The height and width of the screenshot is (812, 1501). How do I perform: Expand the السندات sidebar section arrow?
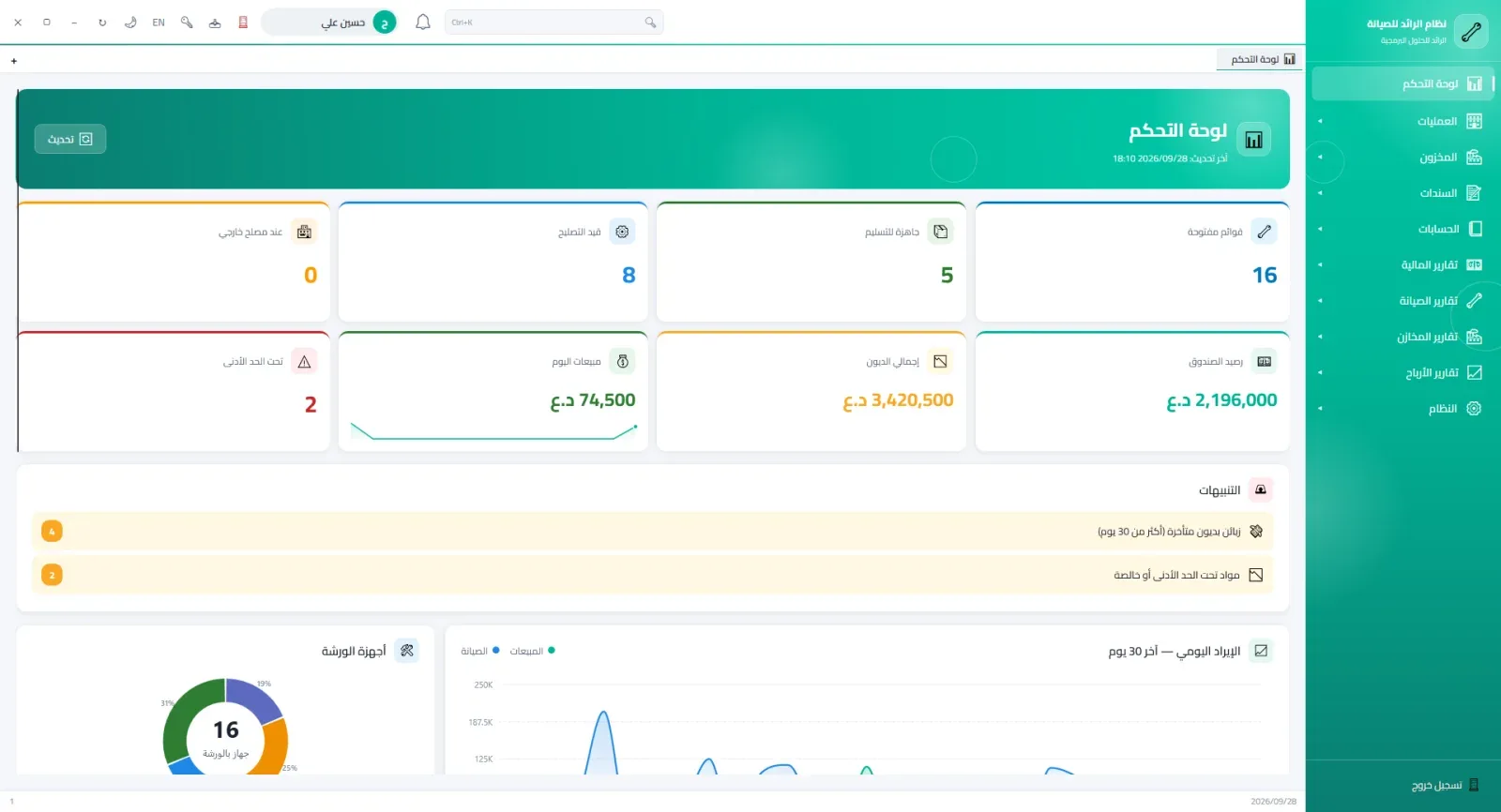point(1320,193)
